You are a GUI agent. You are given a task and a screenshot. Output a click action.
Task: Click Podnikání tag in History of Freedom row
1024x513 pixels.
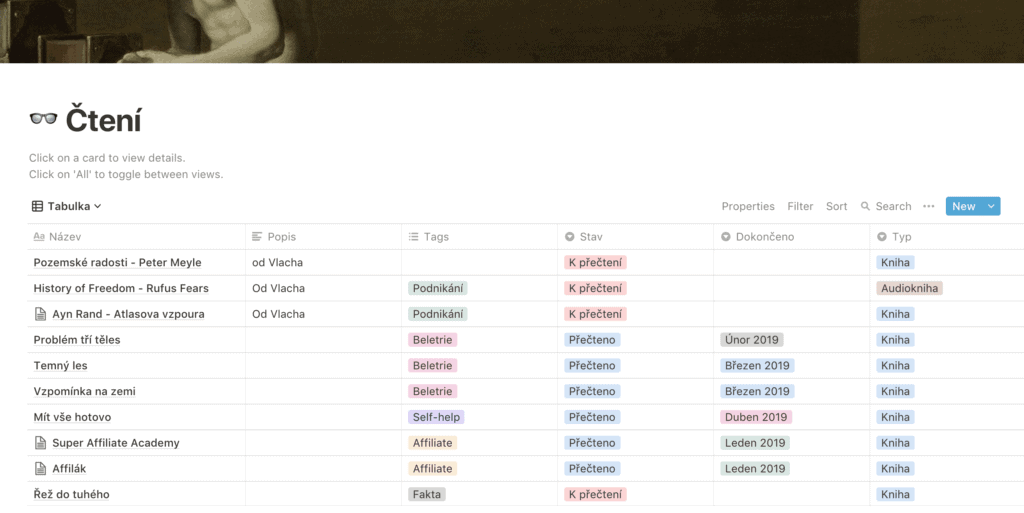coord(438,288)
